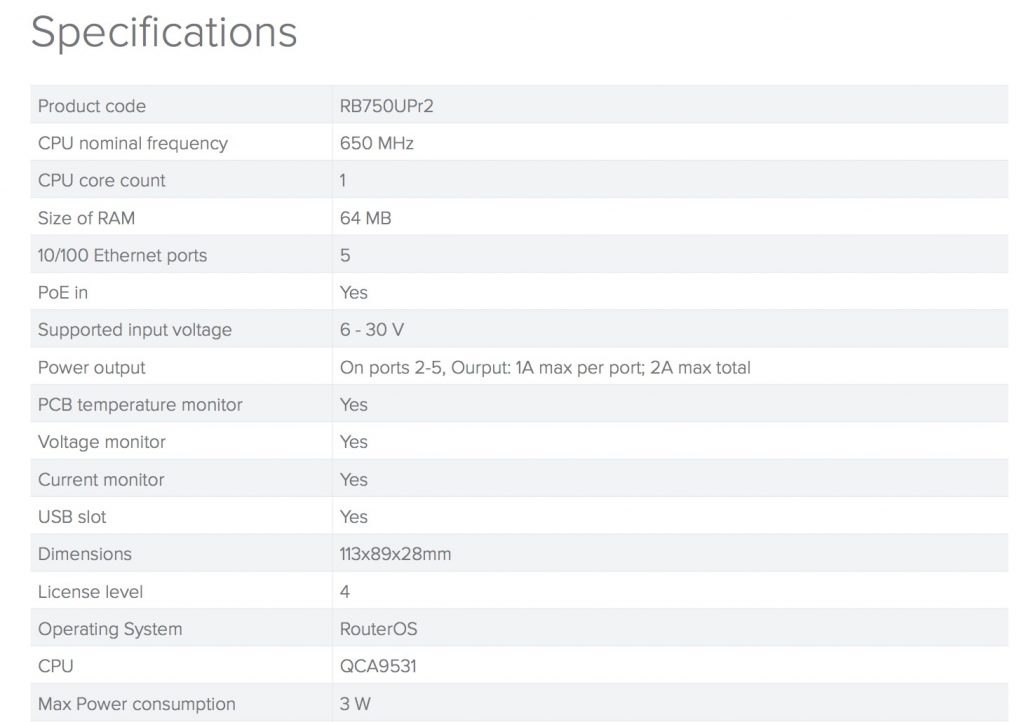Click the product code value RB750UPr2
This screenshot has height=722, width=1024.
[387, 106]
